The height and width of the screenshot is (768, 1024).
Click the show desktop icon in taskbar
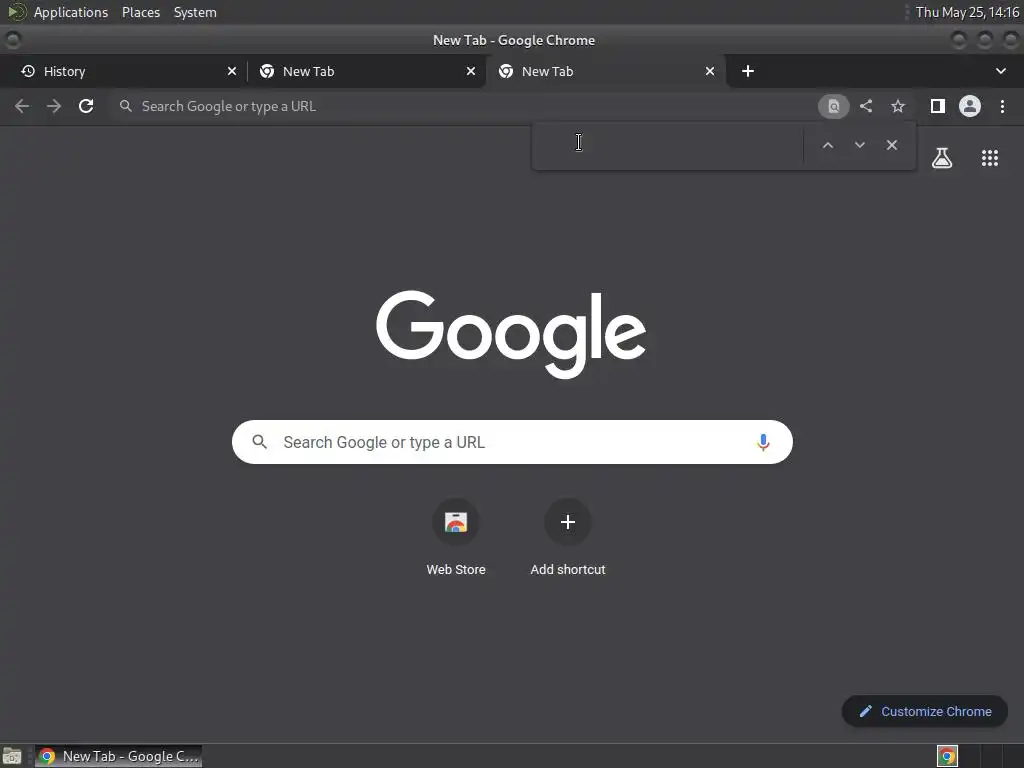pyautogui.click(x=12, y=756)
